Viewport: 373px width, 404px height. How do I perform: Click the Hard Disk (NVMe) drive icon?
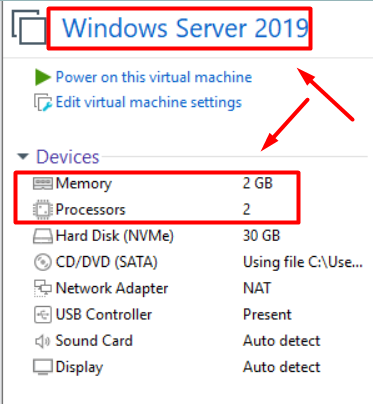[43, 236]
